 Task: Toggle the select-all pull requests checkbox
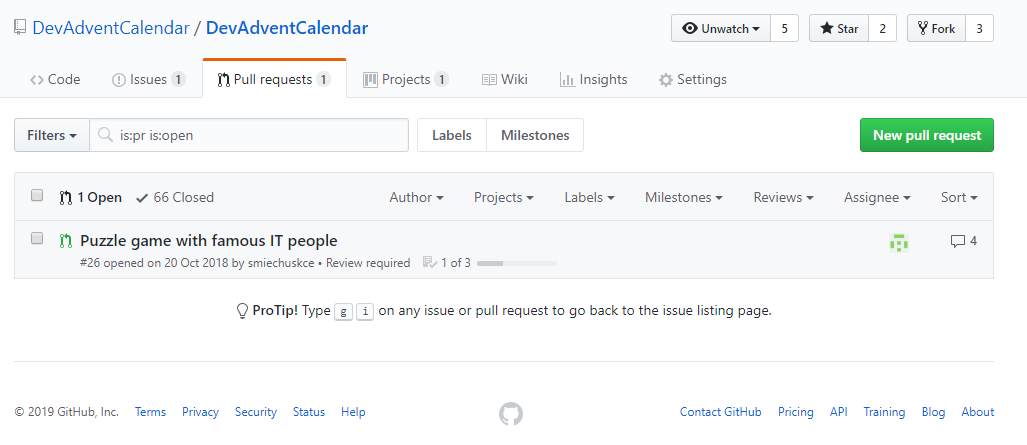[x=37, y=196]
